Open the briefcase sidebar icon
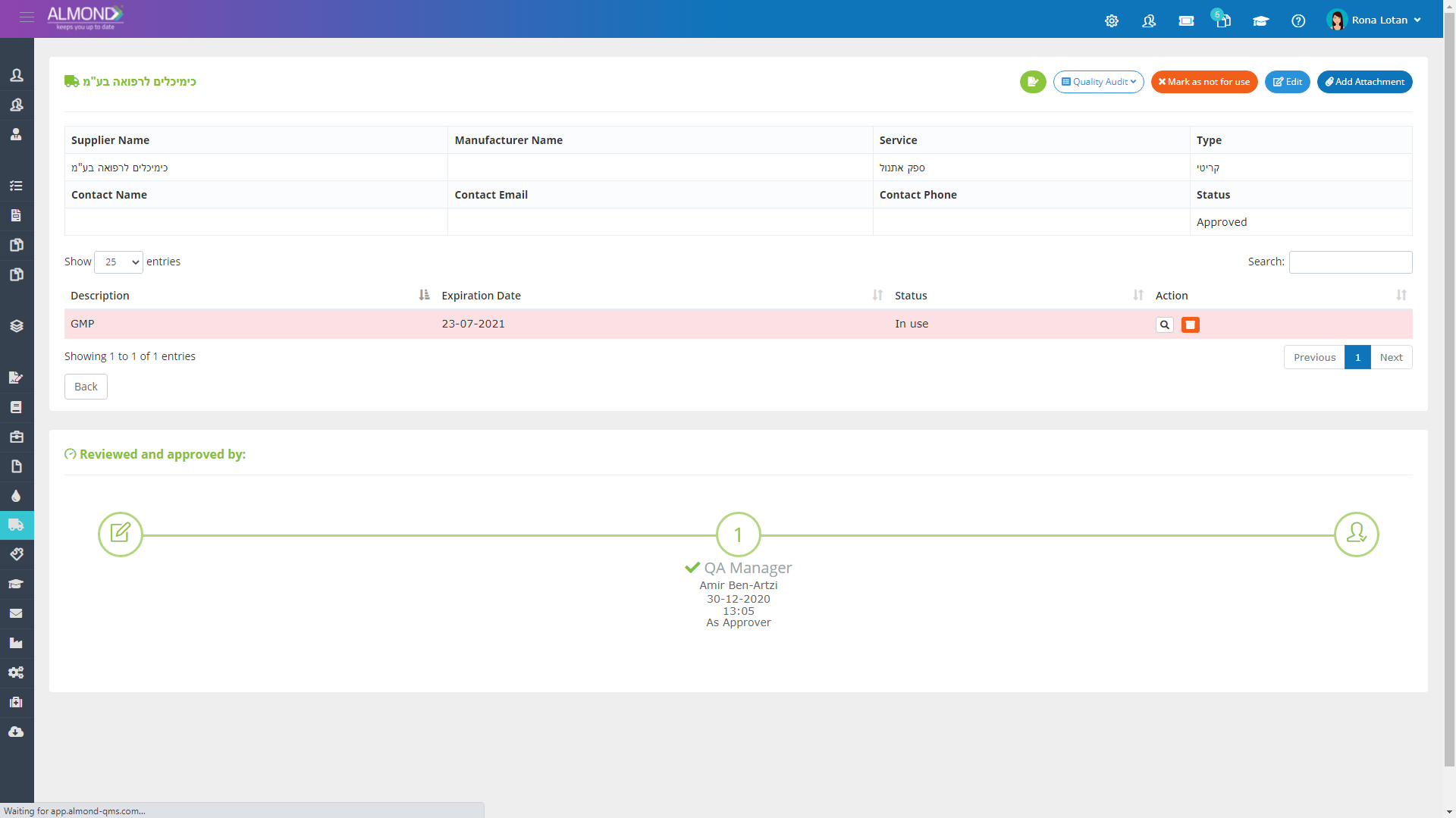The width and height of the screenshot is (1456, 818). coord(16,437)
